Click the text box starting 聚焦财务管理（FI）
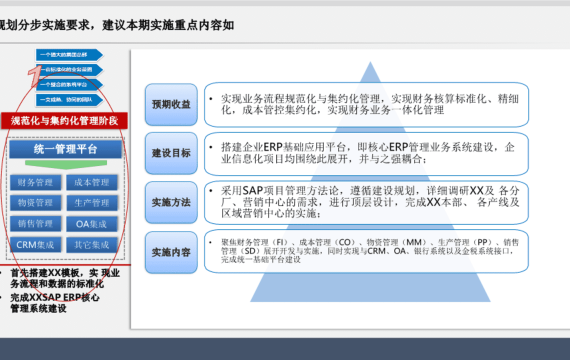Image resolution: width=570 pixels, height=360 pixels. (x=366, y=251)
